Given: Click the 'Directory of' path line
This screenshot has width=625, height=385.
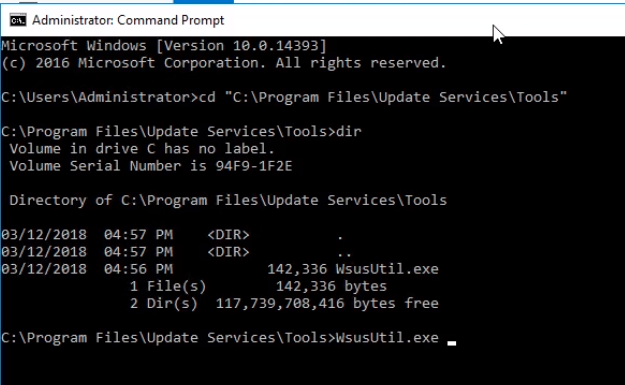Looking at the screenshot, I should point(228,200).
